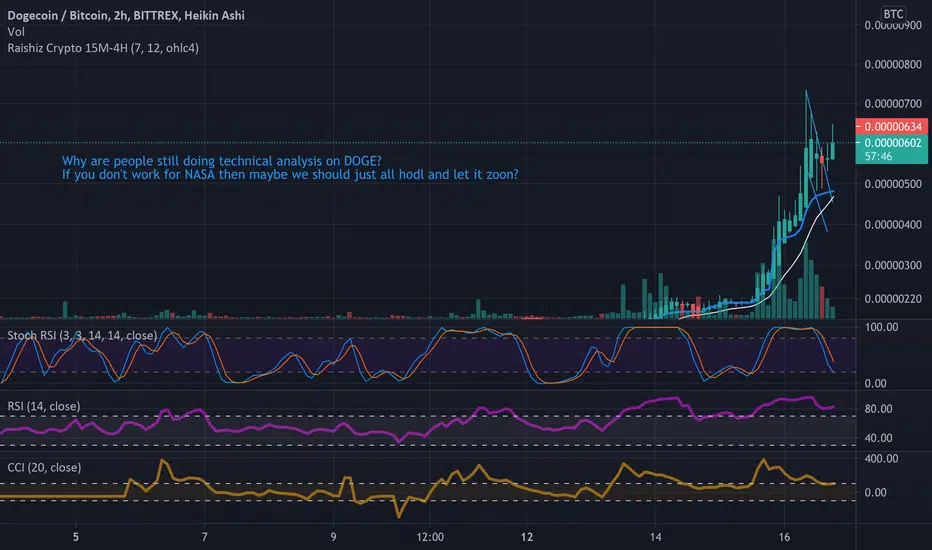Click RSI scale value 40.00
The image size is (932, 550).
[879, 438]
